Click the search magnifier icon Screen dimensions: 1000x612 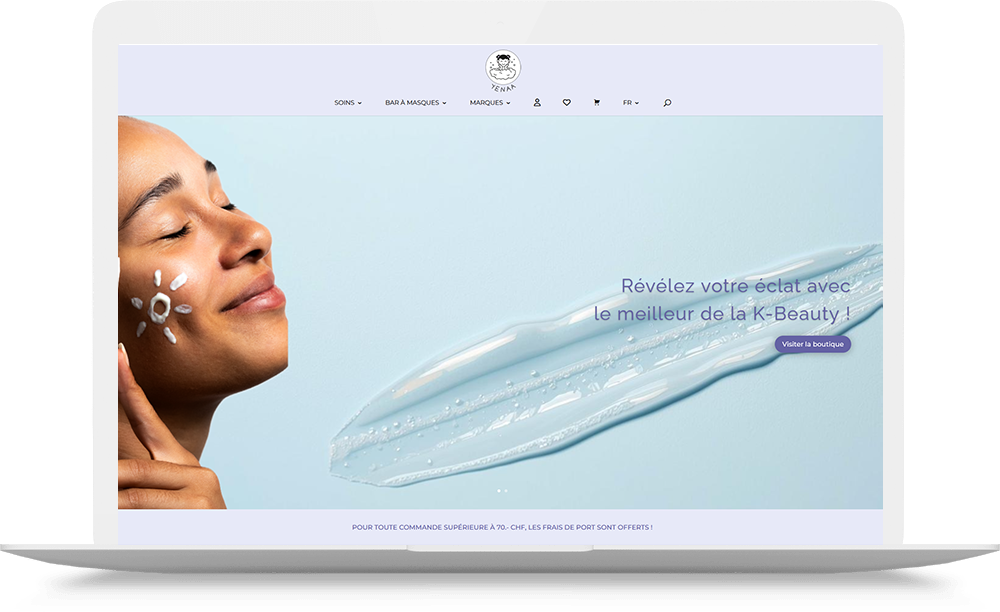tap(667, 103)
